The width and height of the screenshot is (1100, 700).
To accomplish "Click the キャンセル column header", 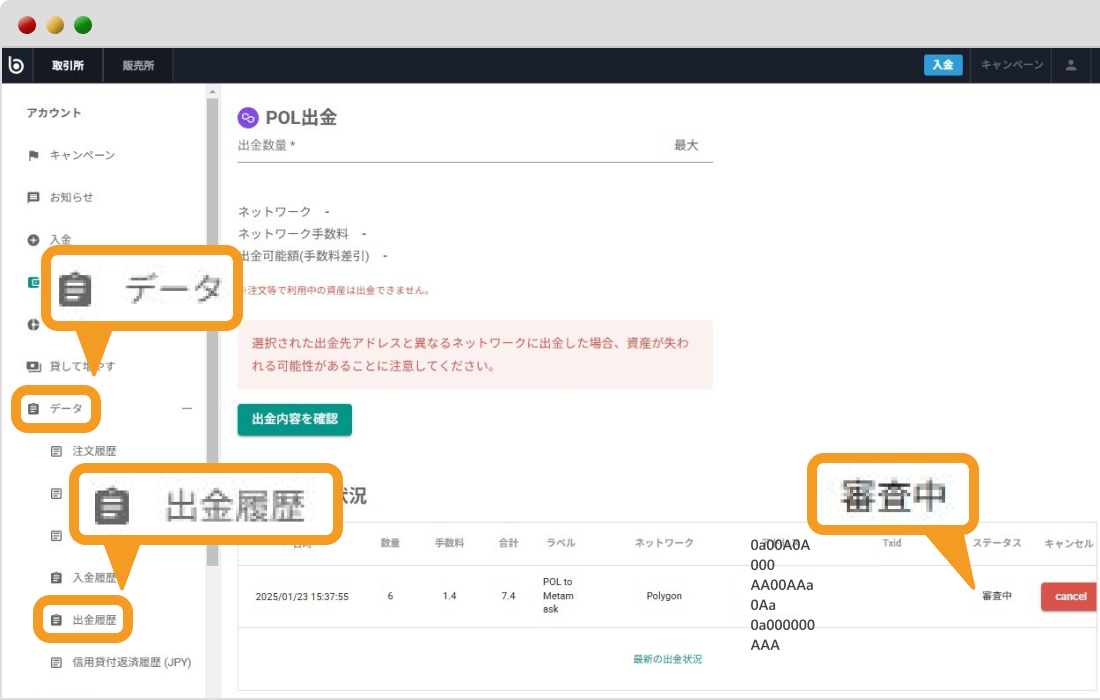I will [x=1068, y=544].
